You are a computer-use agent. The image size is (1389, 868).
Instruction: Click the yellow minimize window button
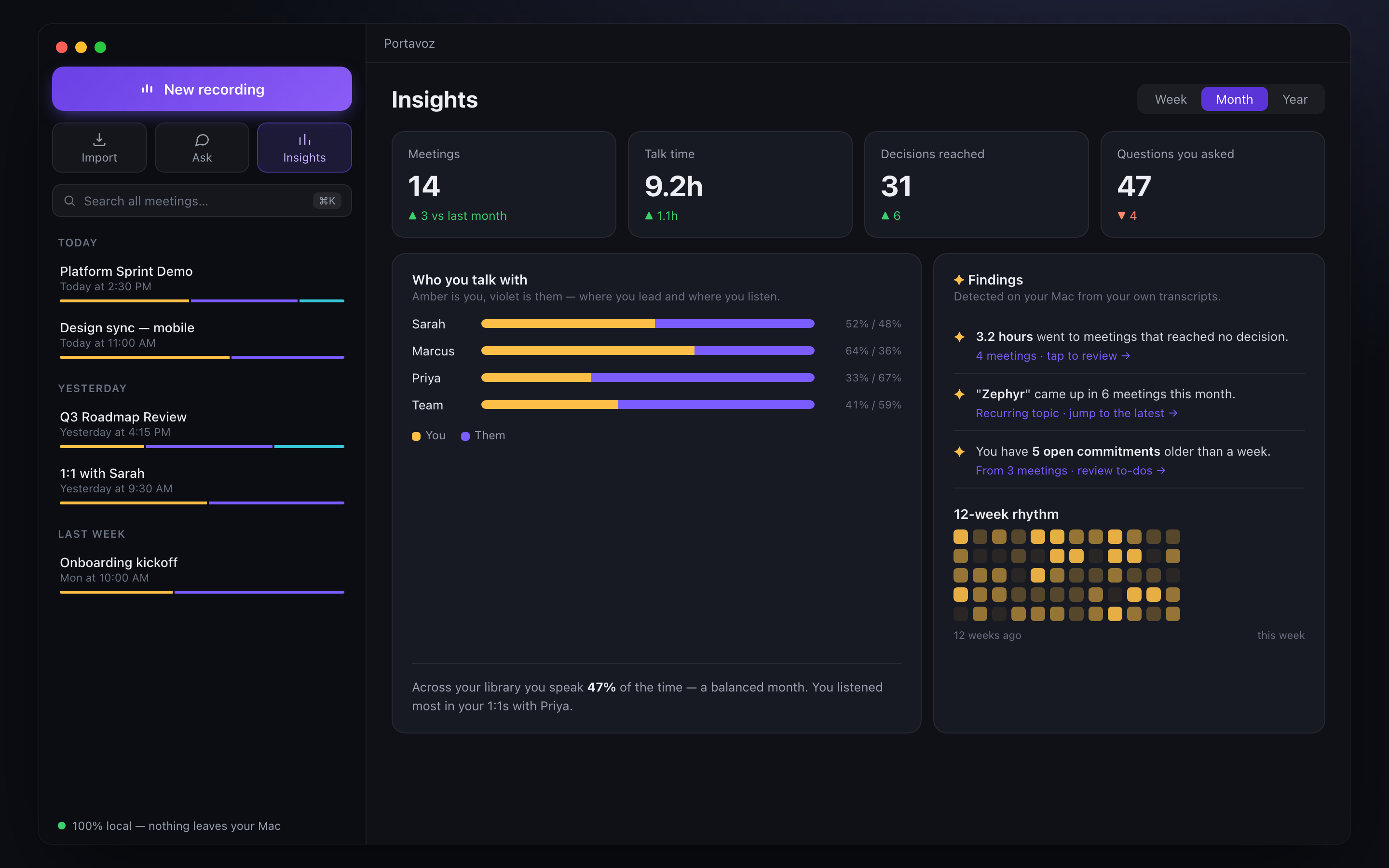coord(81,47)
